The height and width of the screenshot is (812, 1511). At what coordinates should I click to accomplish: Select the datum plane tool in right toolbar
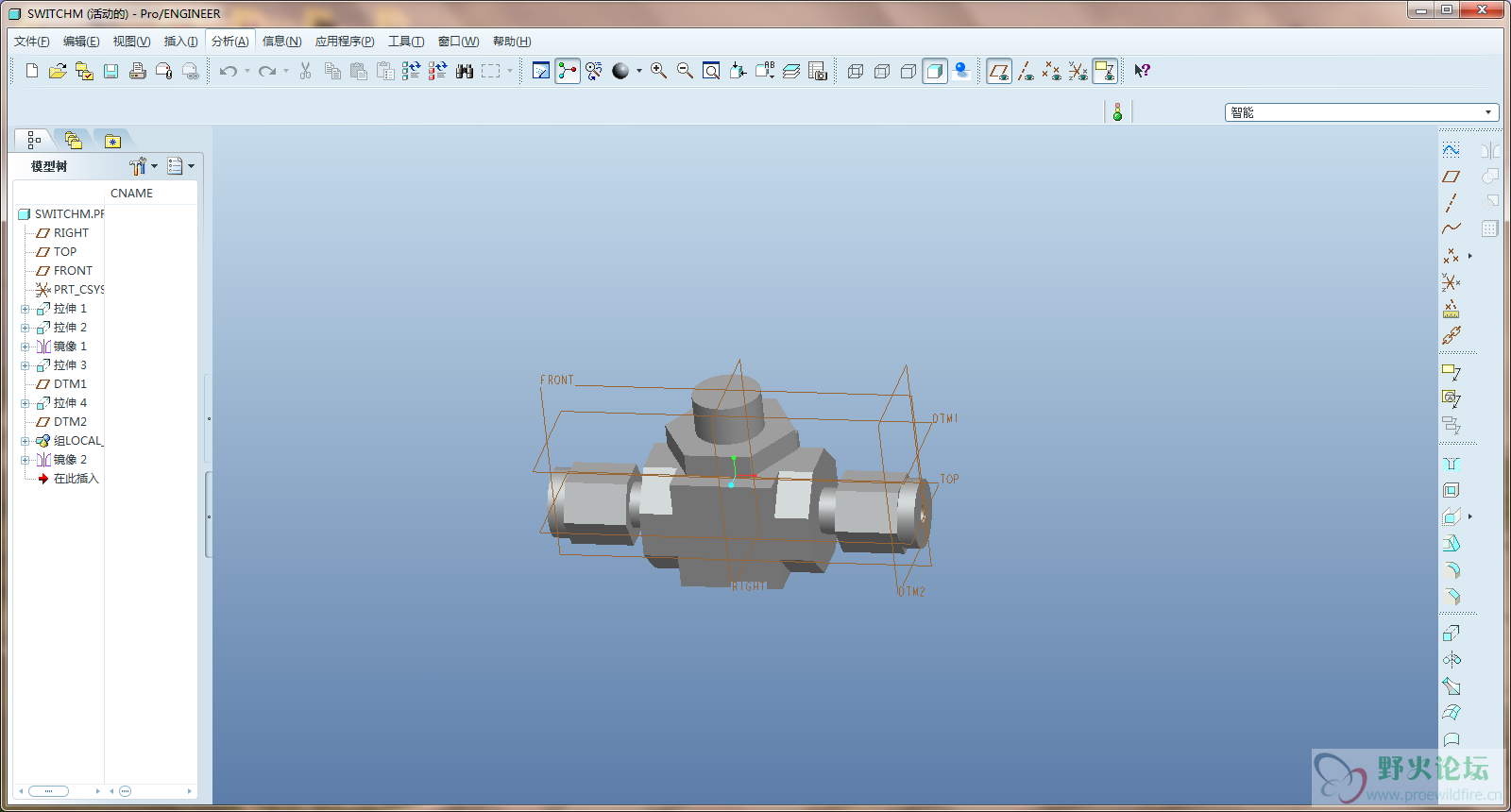[1452, 177]
